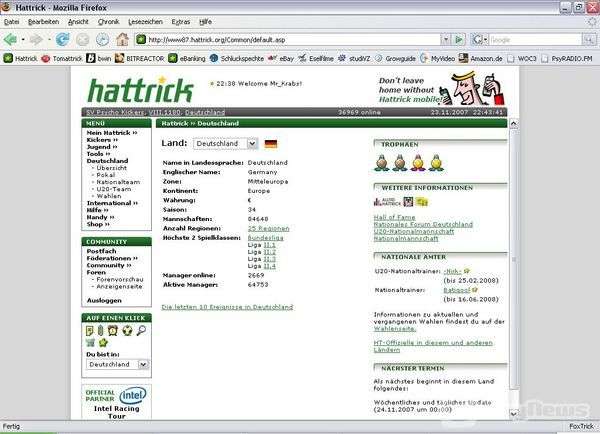Click the green Go arrow beside address bar

click(x=459, y=39)
